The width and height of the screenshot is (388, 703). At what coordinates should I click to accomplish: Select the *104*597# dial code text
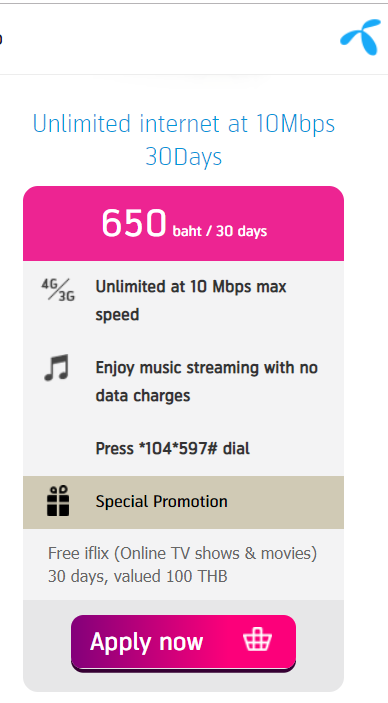pyautogui.click(x=174, y=449)
